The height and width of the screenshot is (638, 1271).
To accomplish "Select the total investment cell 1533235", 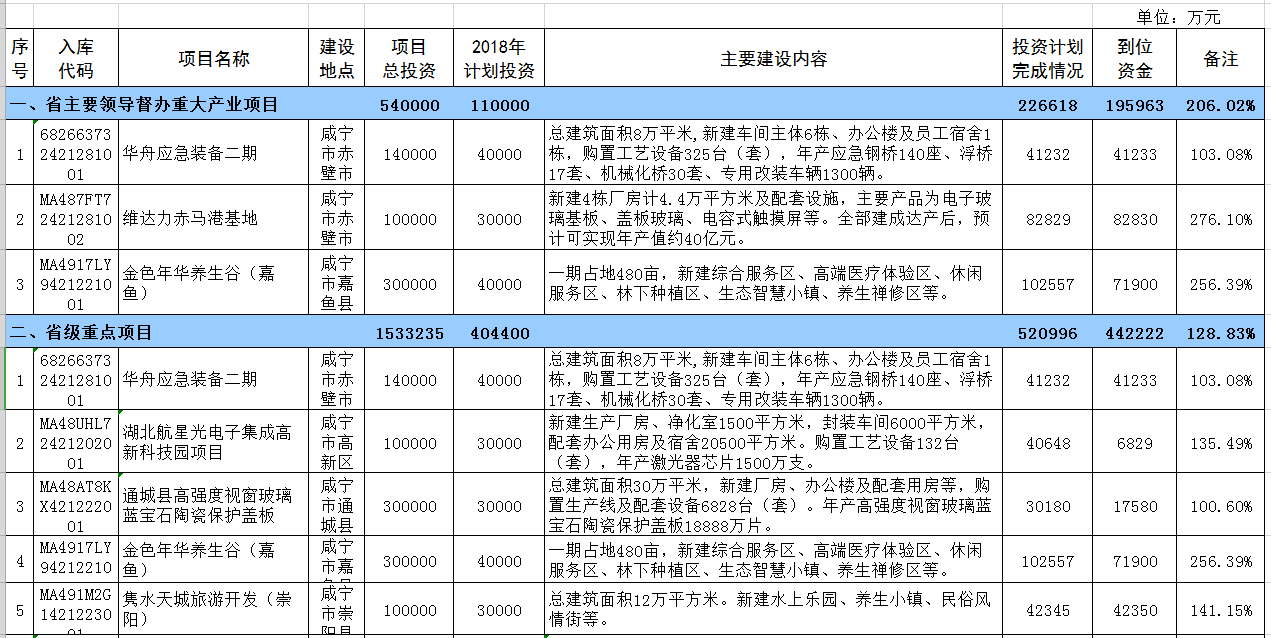I will point(409,332).
